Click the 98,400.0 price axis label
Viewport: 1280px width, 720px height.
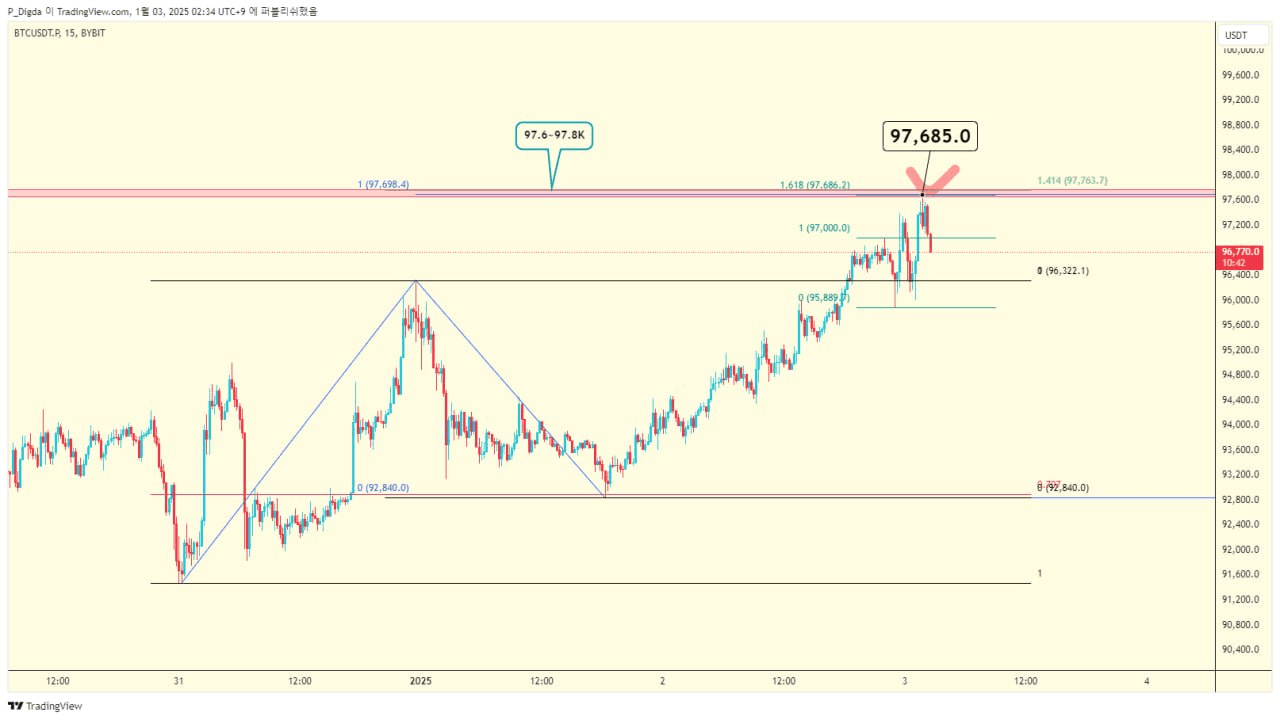tap(1238, 150)
